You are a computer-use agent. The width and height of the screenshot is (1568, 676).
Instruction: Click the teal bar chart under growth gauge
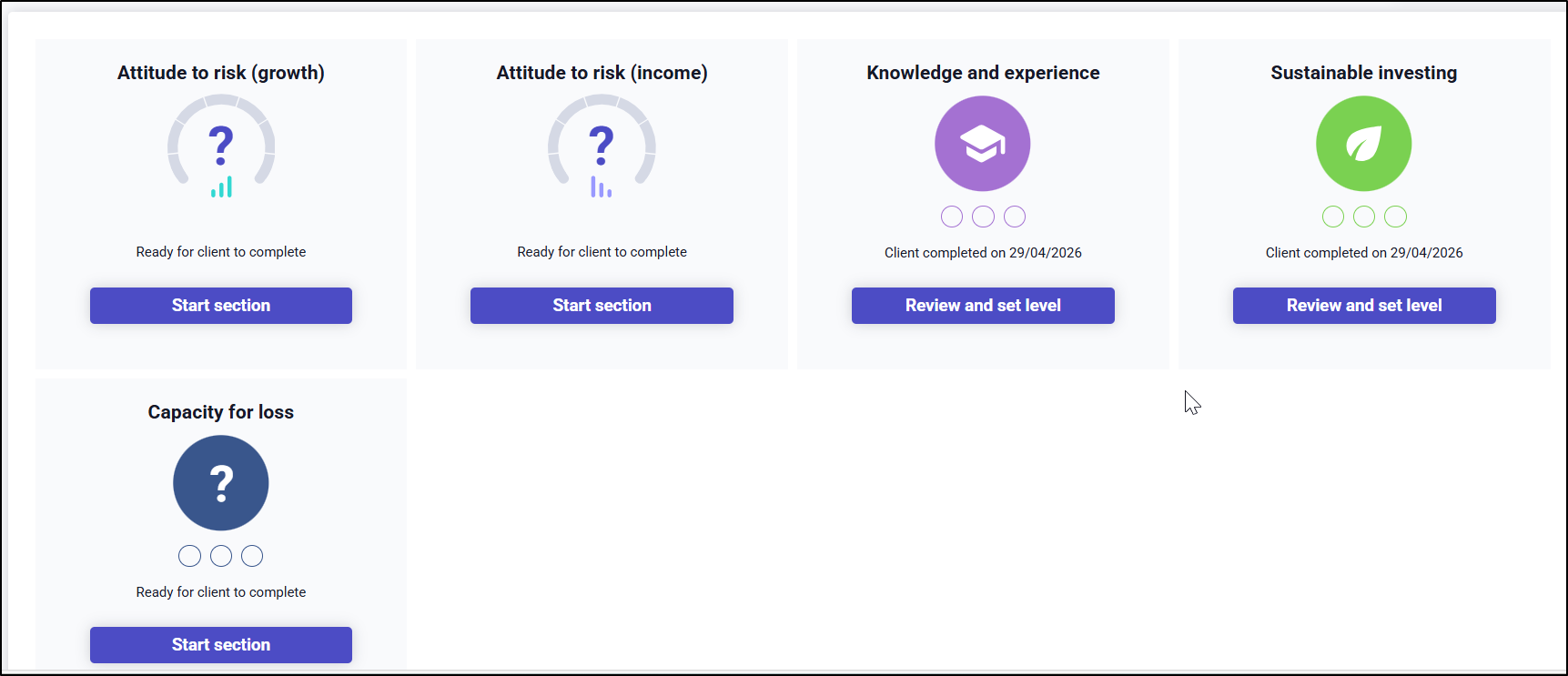pyautogui.click(x=221, y=187)
